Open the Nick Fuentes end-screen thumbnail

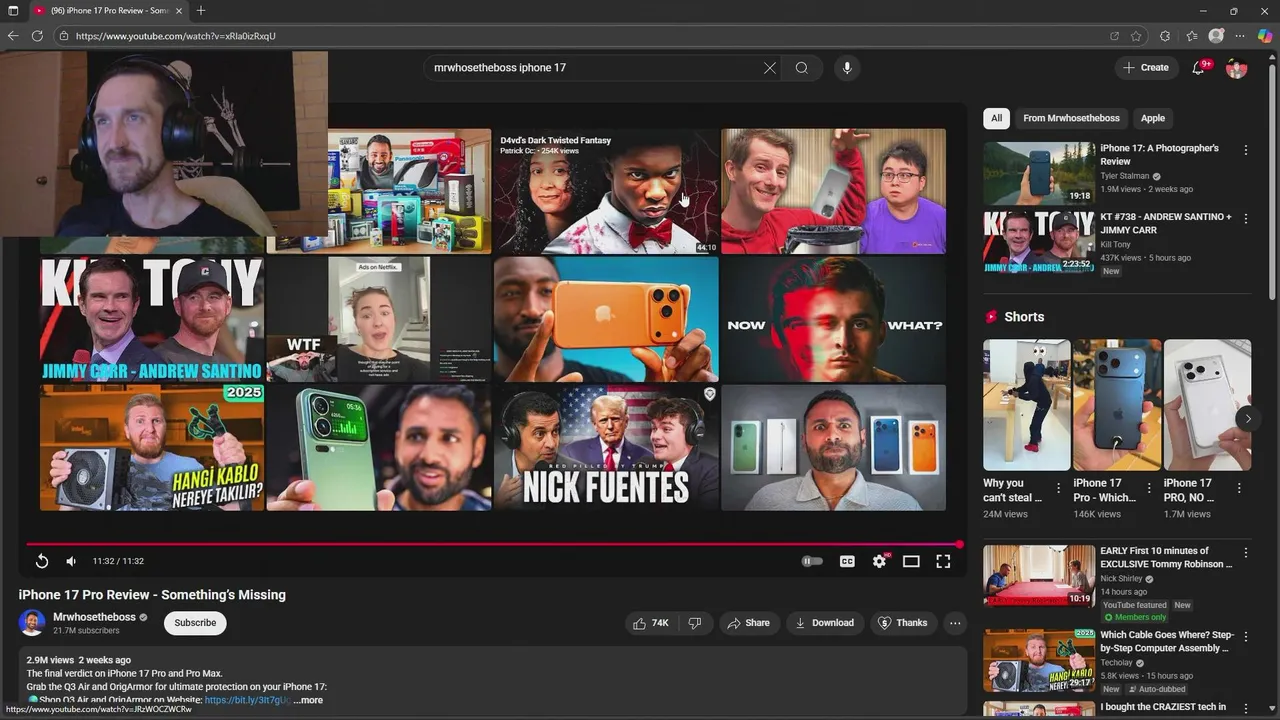click(606, 447)
